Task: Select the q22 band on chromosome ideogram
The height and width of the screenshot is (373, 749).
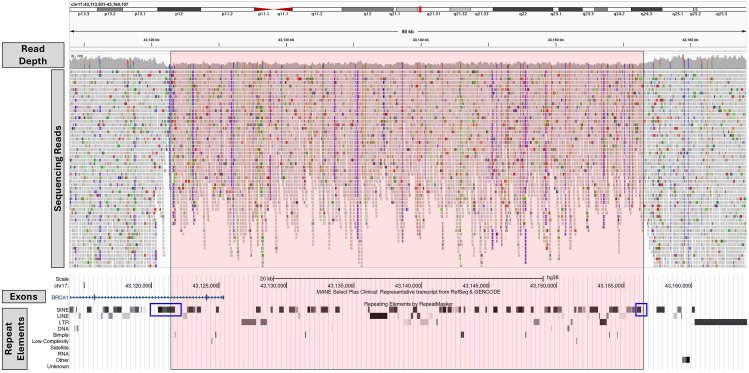Action: pyautogui.click(x=523, y=9)
